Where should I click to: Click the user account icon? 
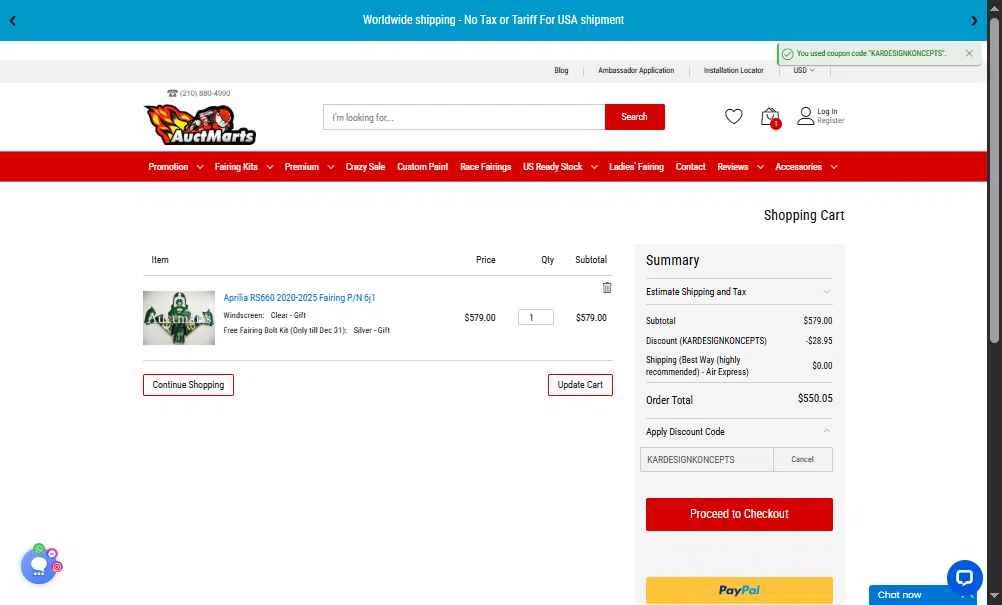tap(805, 116)
